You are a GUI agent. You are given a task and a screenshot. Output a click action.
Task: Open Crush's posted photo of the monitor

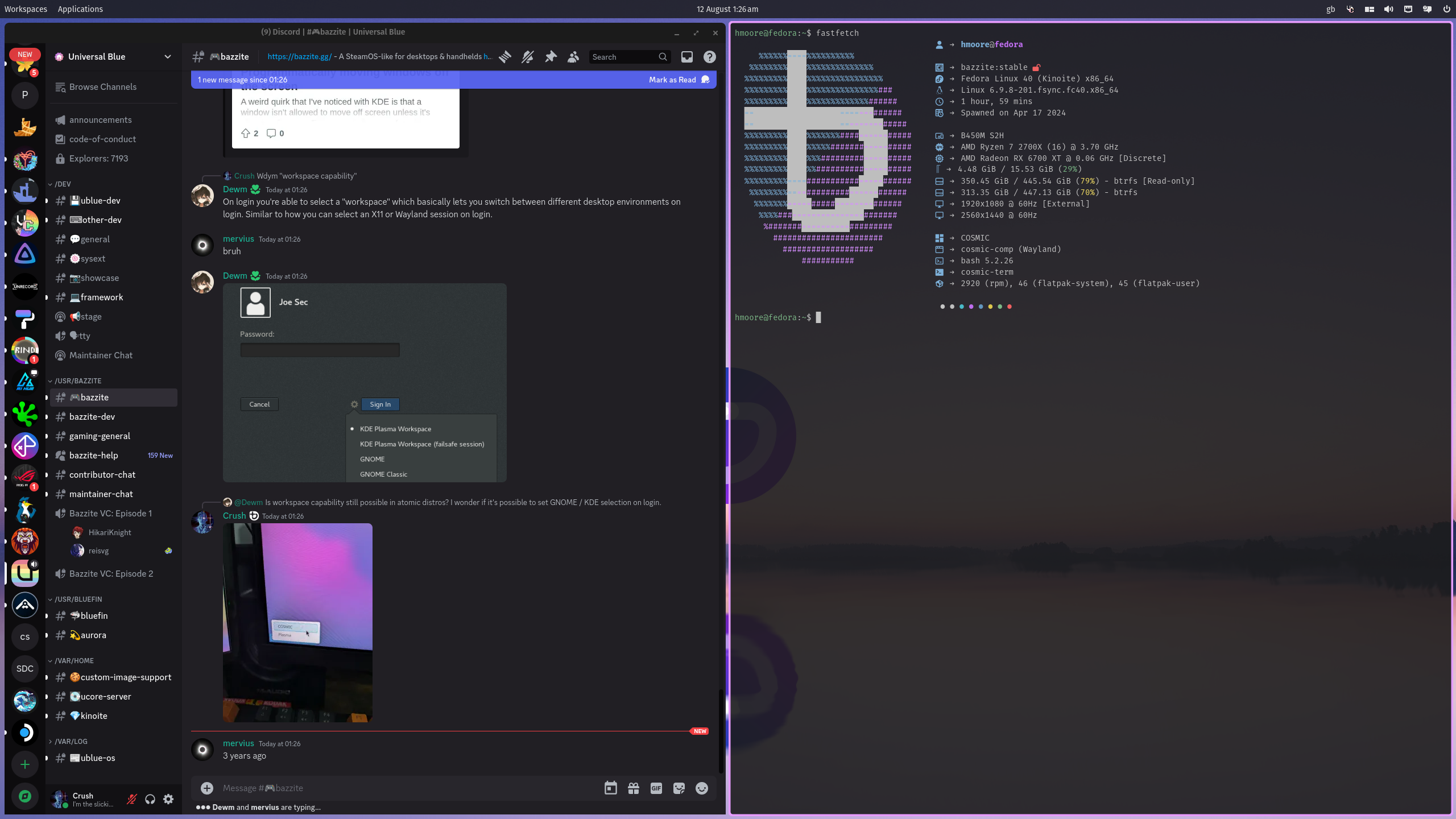(x=297, y=622)
